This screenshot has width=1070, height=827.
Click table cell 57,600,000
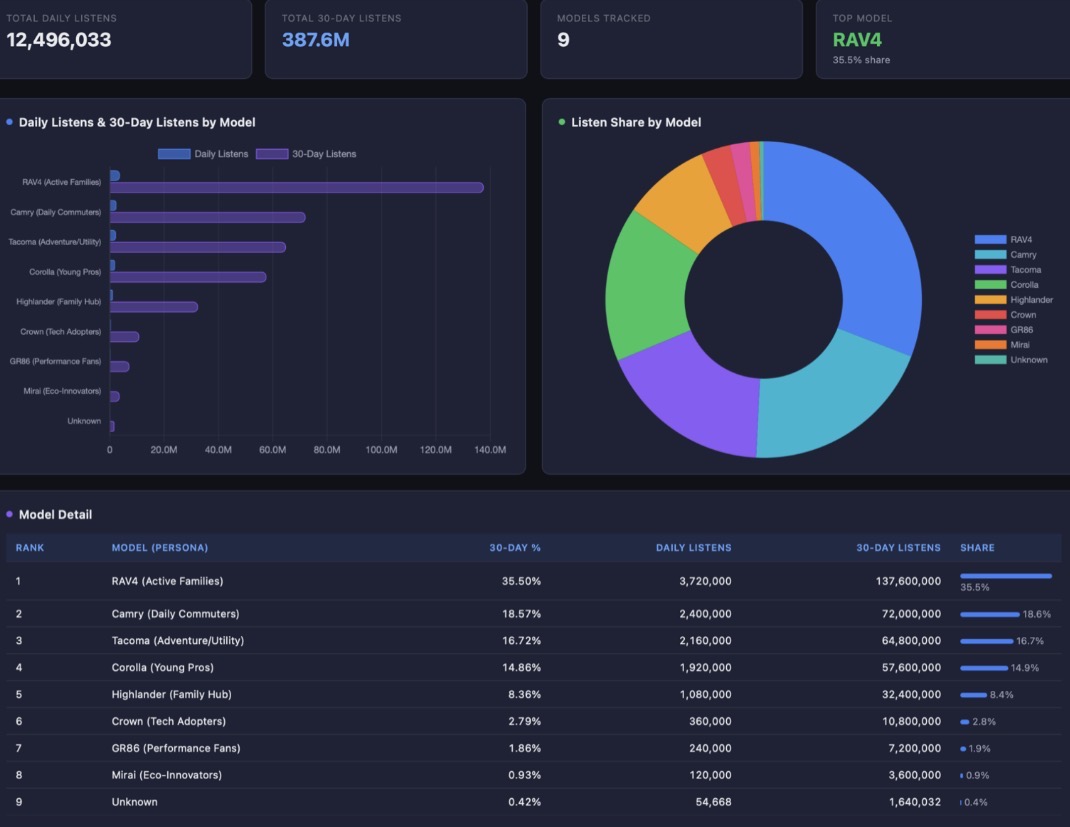(911, 667)
